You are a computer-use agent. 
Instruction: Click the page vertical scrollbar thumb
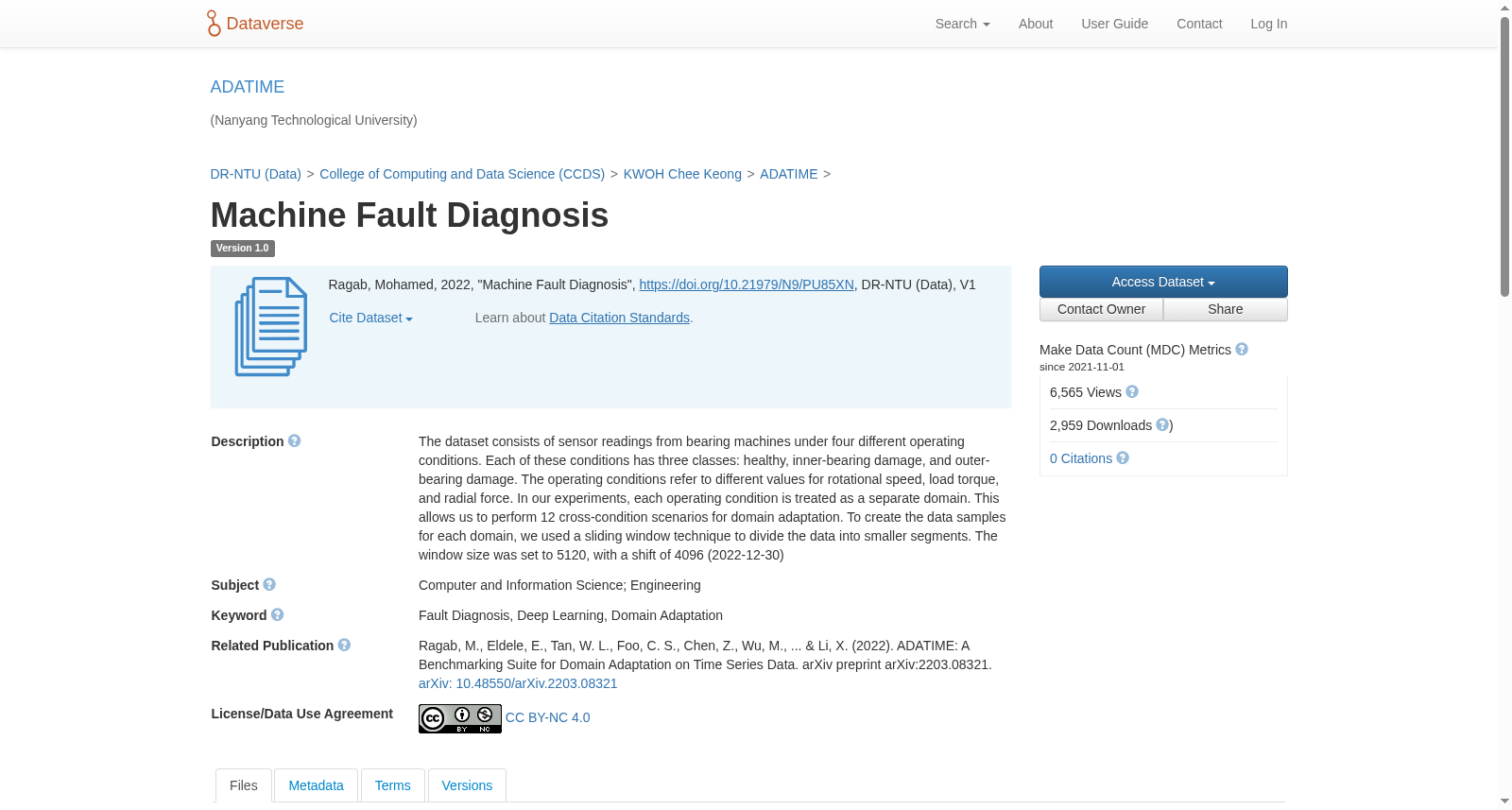click(1504, 156)
